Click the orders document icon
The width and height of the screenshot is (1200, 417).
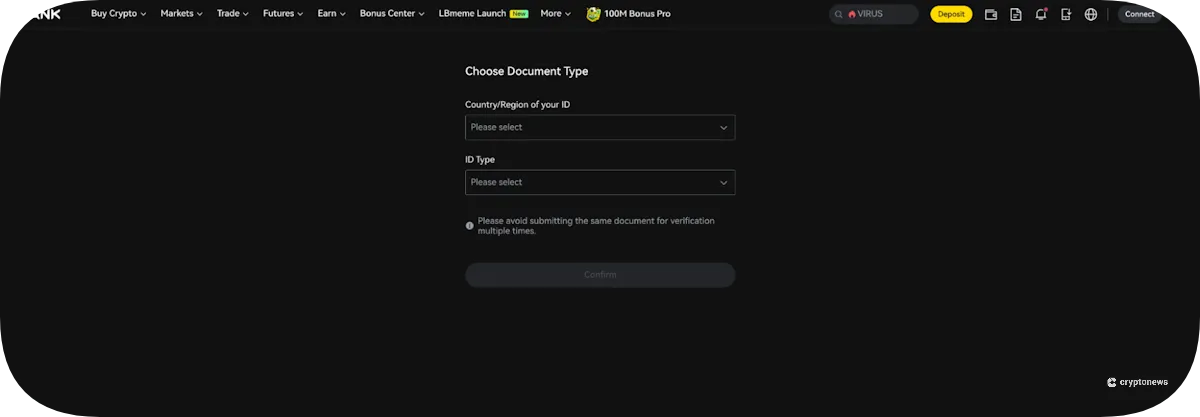pos(1016,15)
